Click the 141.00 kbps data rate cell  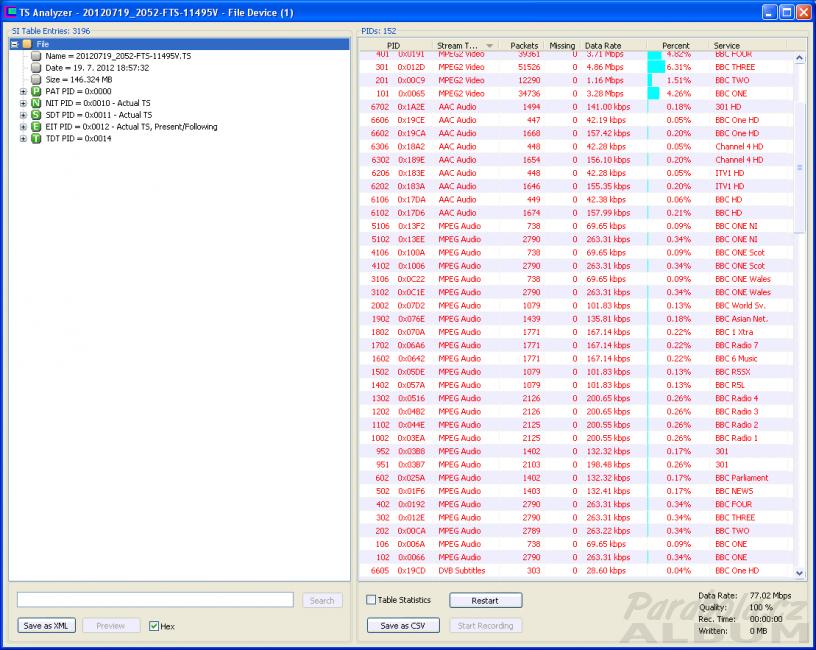[608, 107]
